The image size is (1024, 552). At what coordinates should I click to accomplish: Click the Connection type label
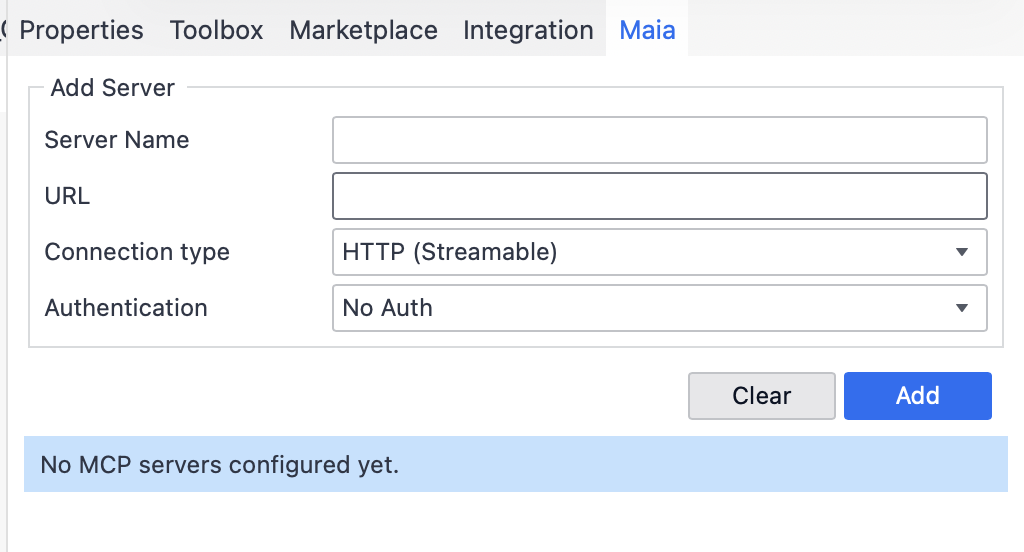pyautogui.click(x=137, y=252)
